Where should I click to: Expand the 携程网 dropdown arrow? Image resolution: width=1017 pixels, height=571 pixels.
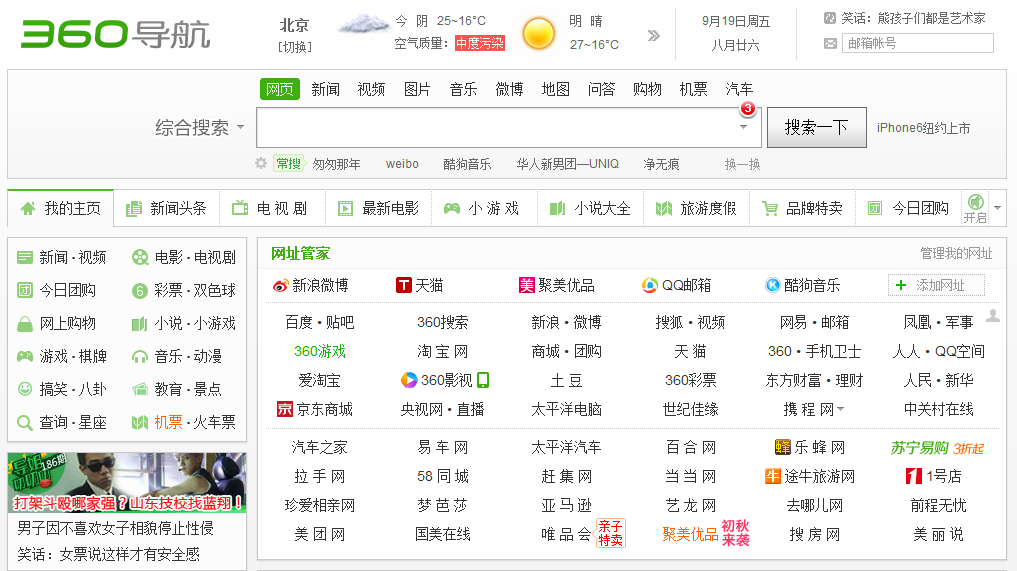point(841,410)
